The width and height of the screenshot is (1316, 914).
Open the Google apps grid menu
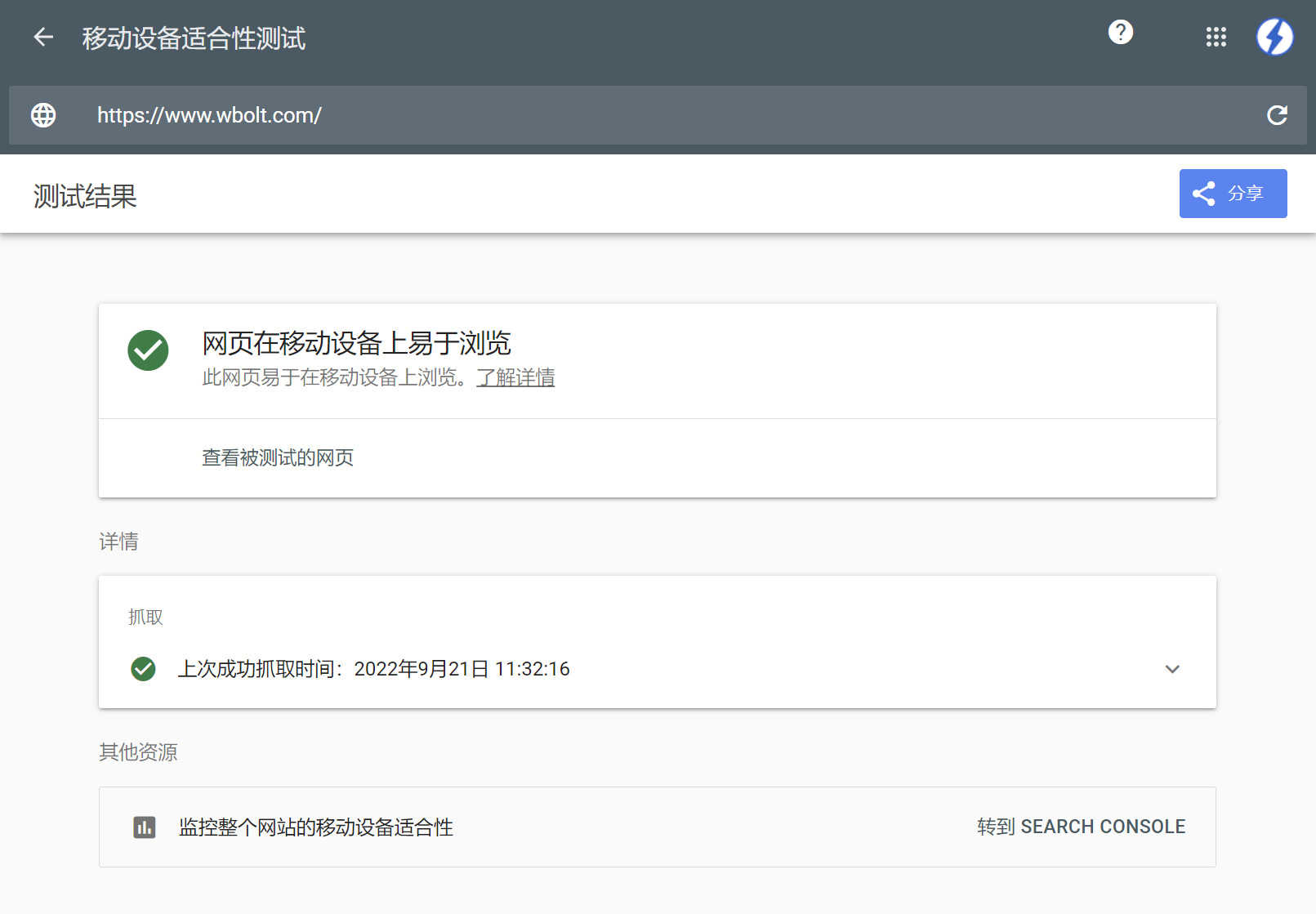(1216, 38)
